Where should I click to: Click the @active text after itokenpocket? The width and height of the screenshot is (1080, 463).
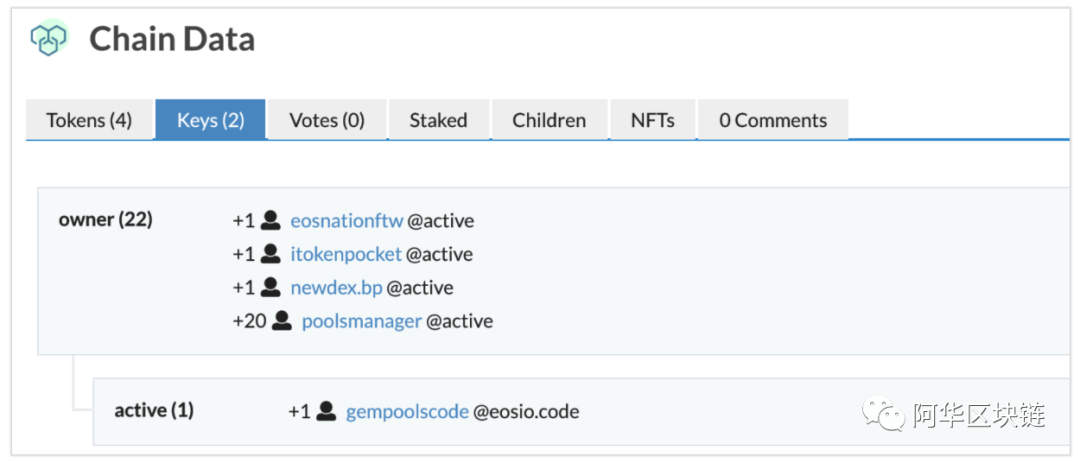pyautogui.click(x=439, y=254)
